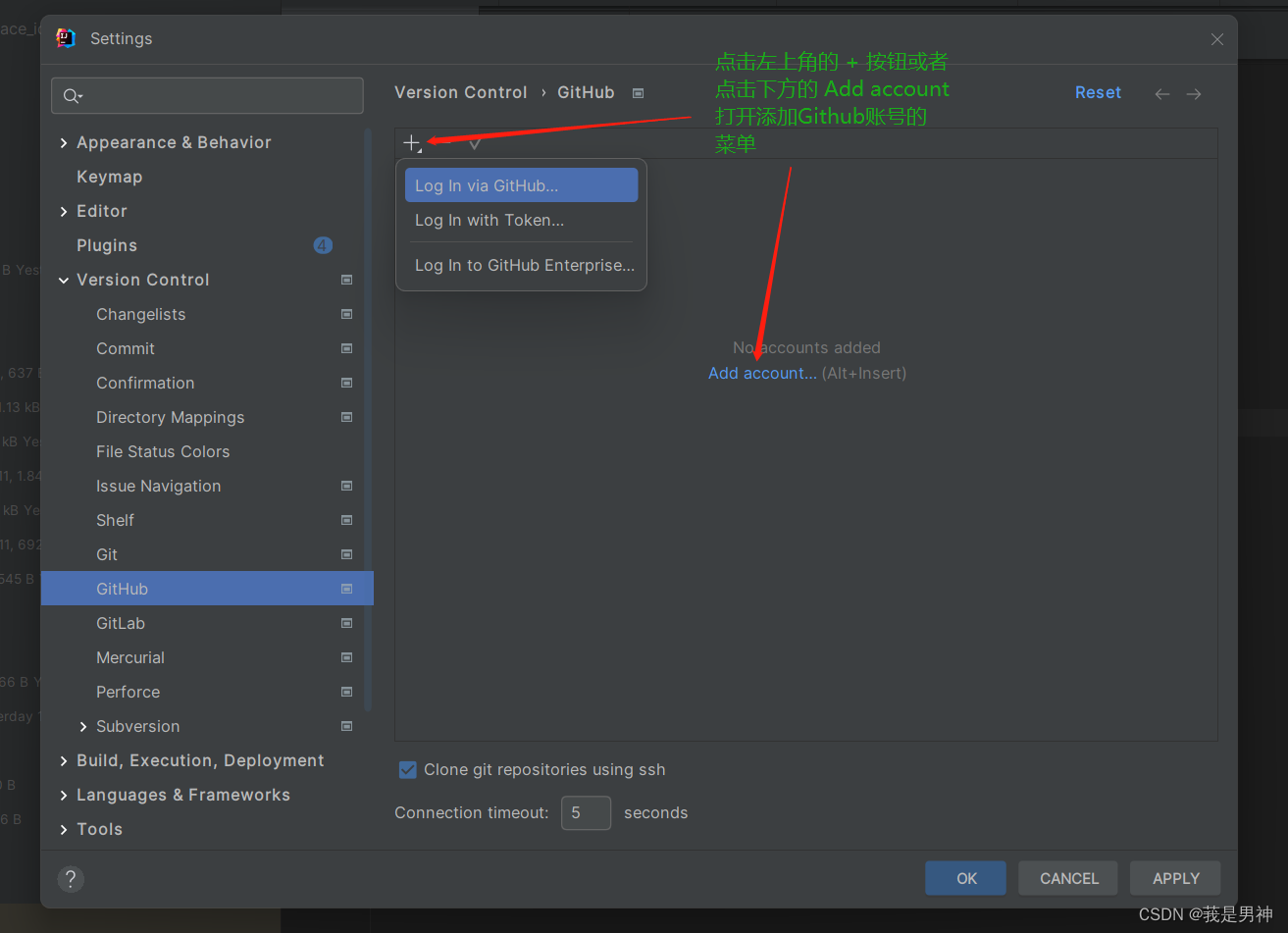The height and width of the screenshot is (933, 1288).
Task: Click the plus Add account toolbar icon
Action: click(x=412, y=143)
